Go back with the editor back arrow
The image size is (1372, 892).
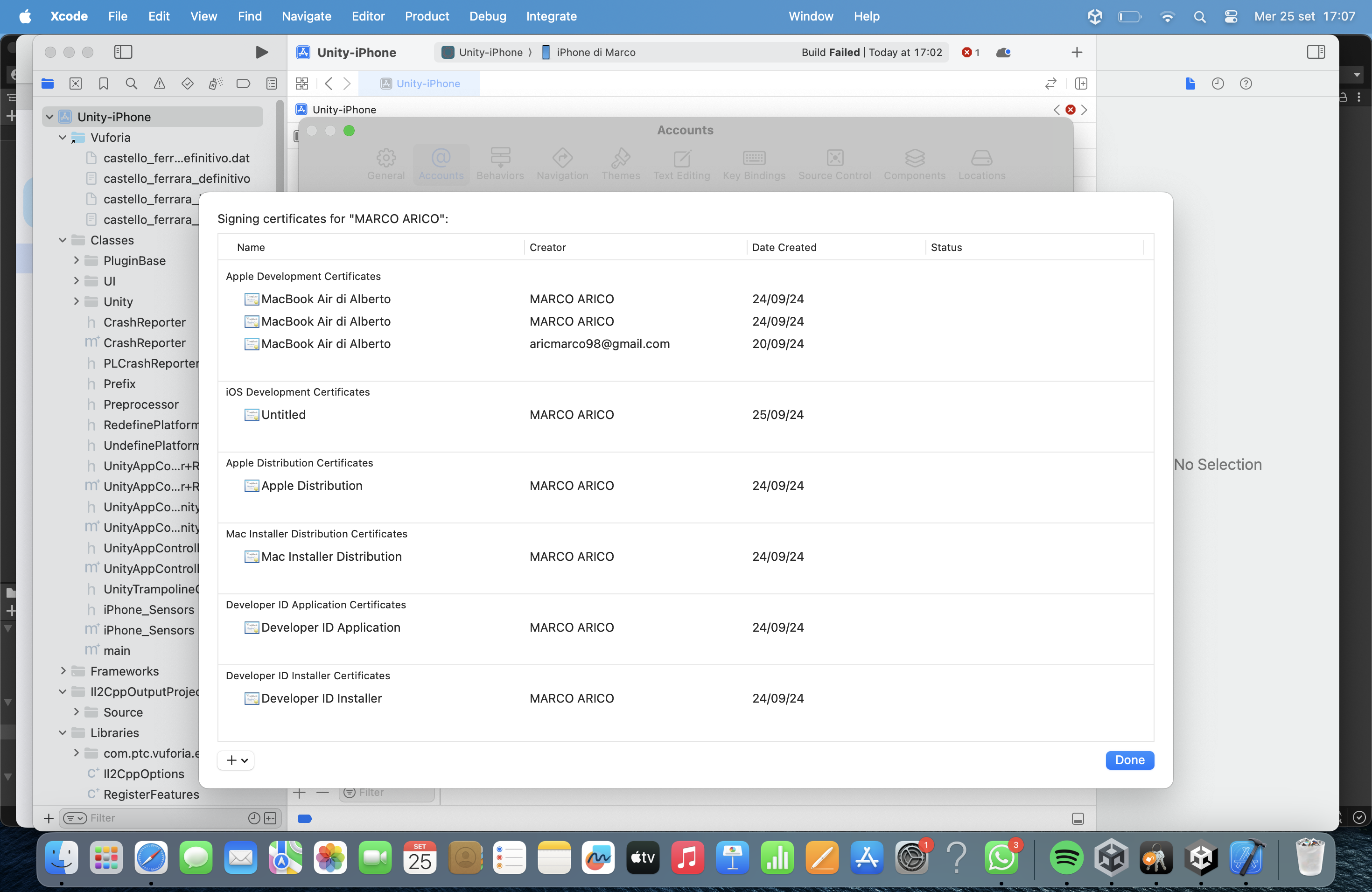click(x=329, y=84)
